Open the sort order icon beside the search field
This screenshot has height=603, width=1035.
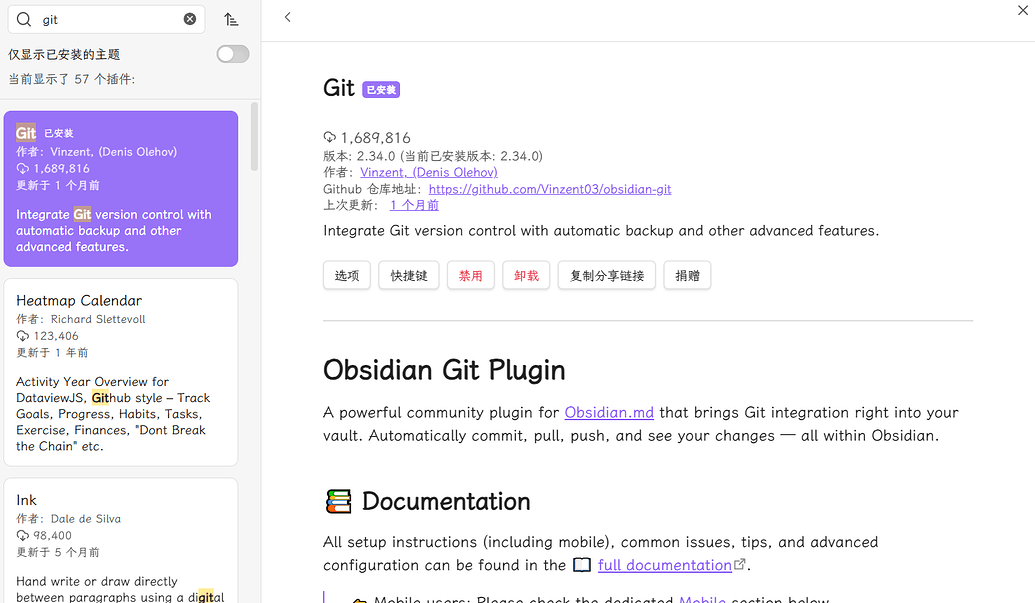[232, 19]
